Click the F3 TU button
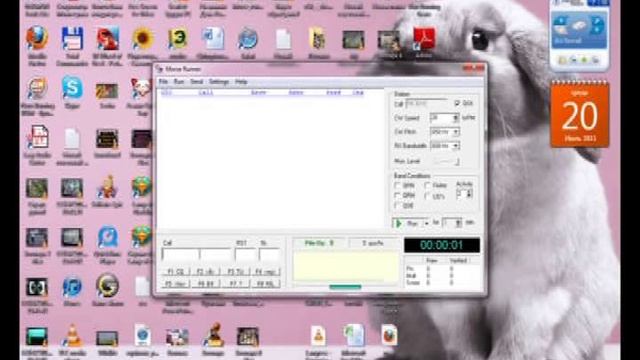Screen dimensions: 640x360 (236, 272)
